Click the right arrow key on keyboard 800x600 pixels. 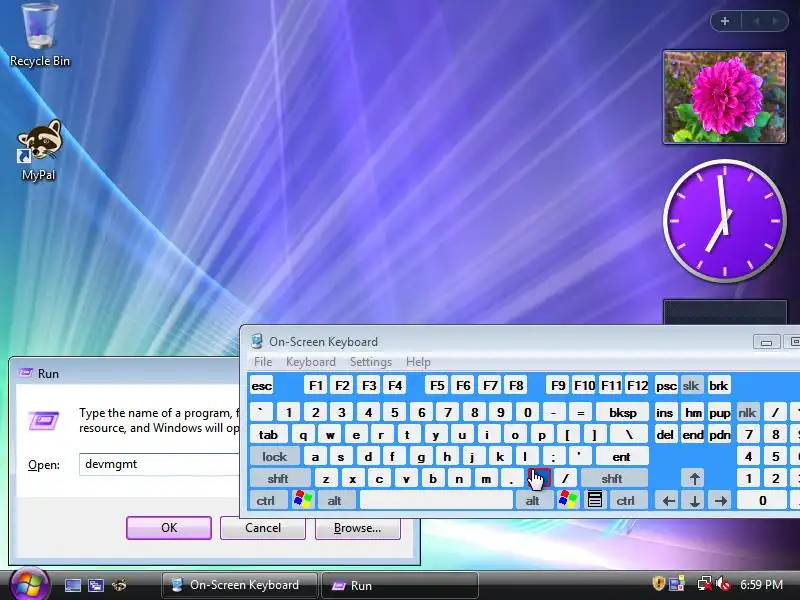[720, 501]
